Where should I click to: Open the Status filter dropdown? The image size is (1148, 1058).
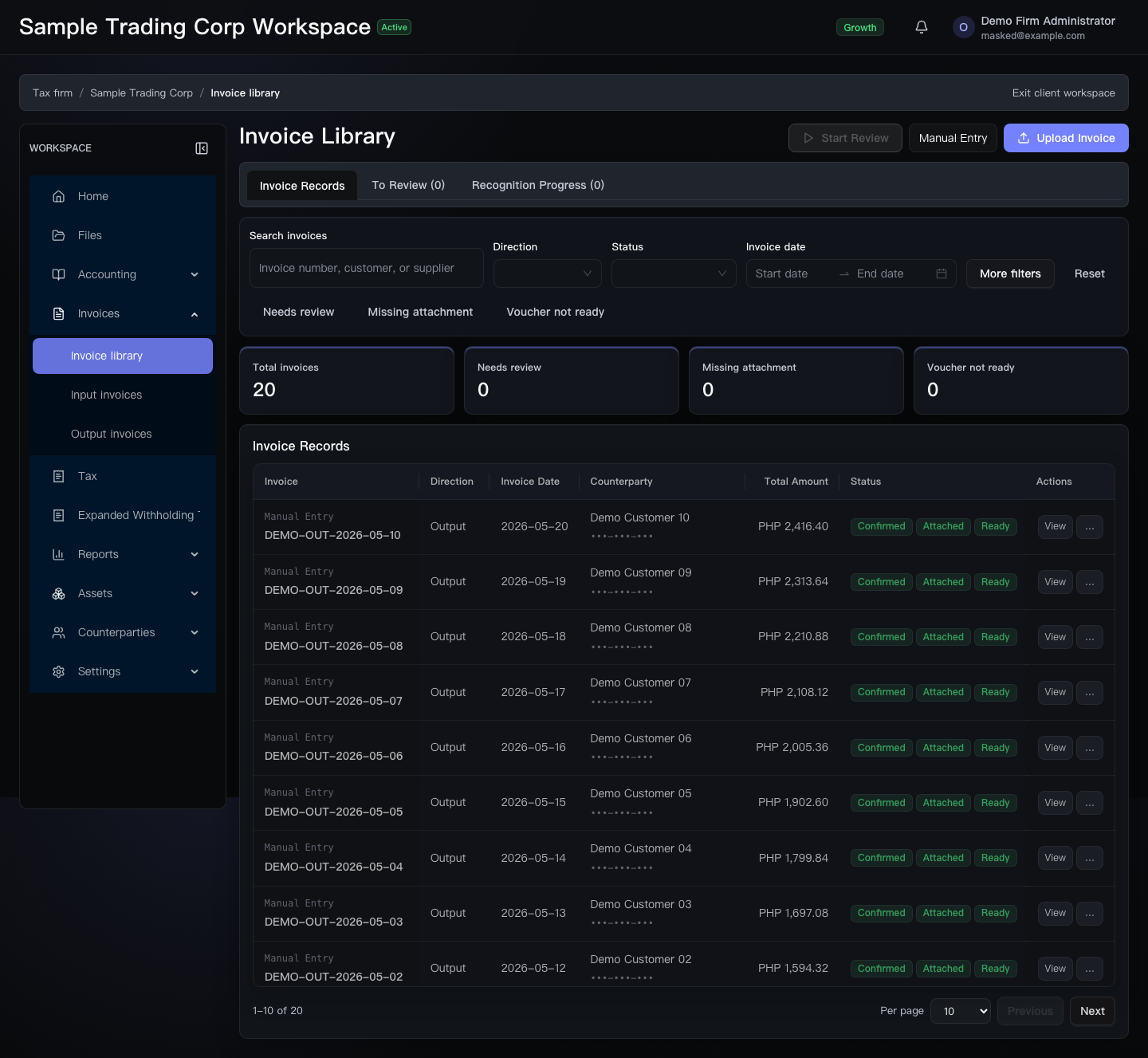674,273
